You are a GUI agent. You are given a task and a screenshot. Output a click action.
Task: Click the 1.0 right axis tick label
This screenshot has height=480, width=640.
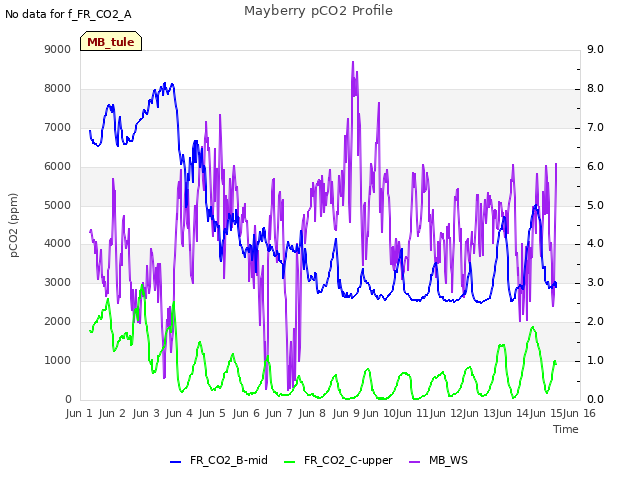pyautogui.click(x=596, y=360)
